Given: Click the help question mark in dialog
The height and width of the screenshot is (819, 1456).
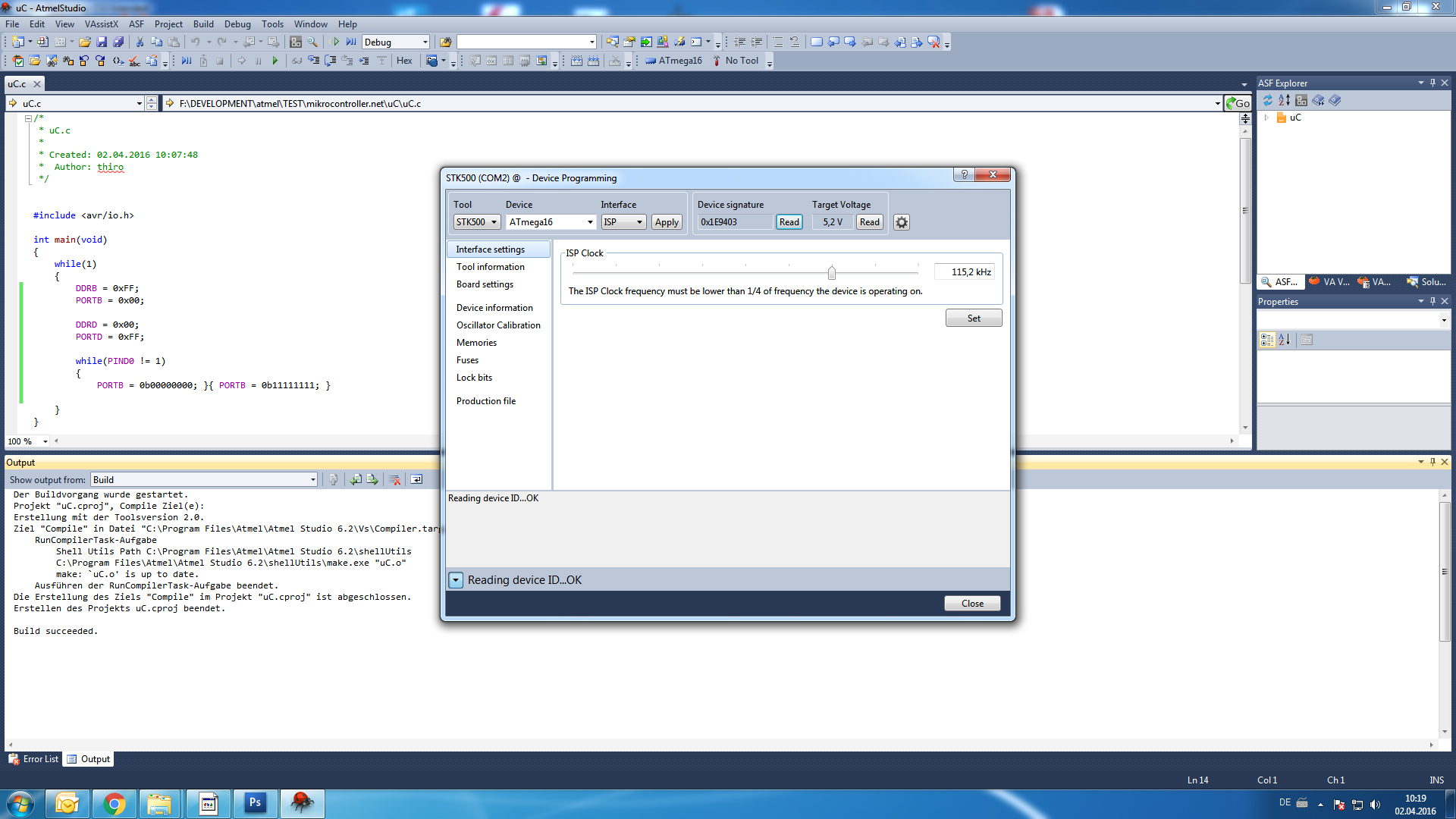Looking at the screenshot, I should click(964, 174).
